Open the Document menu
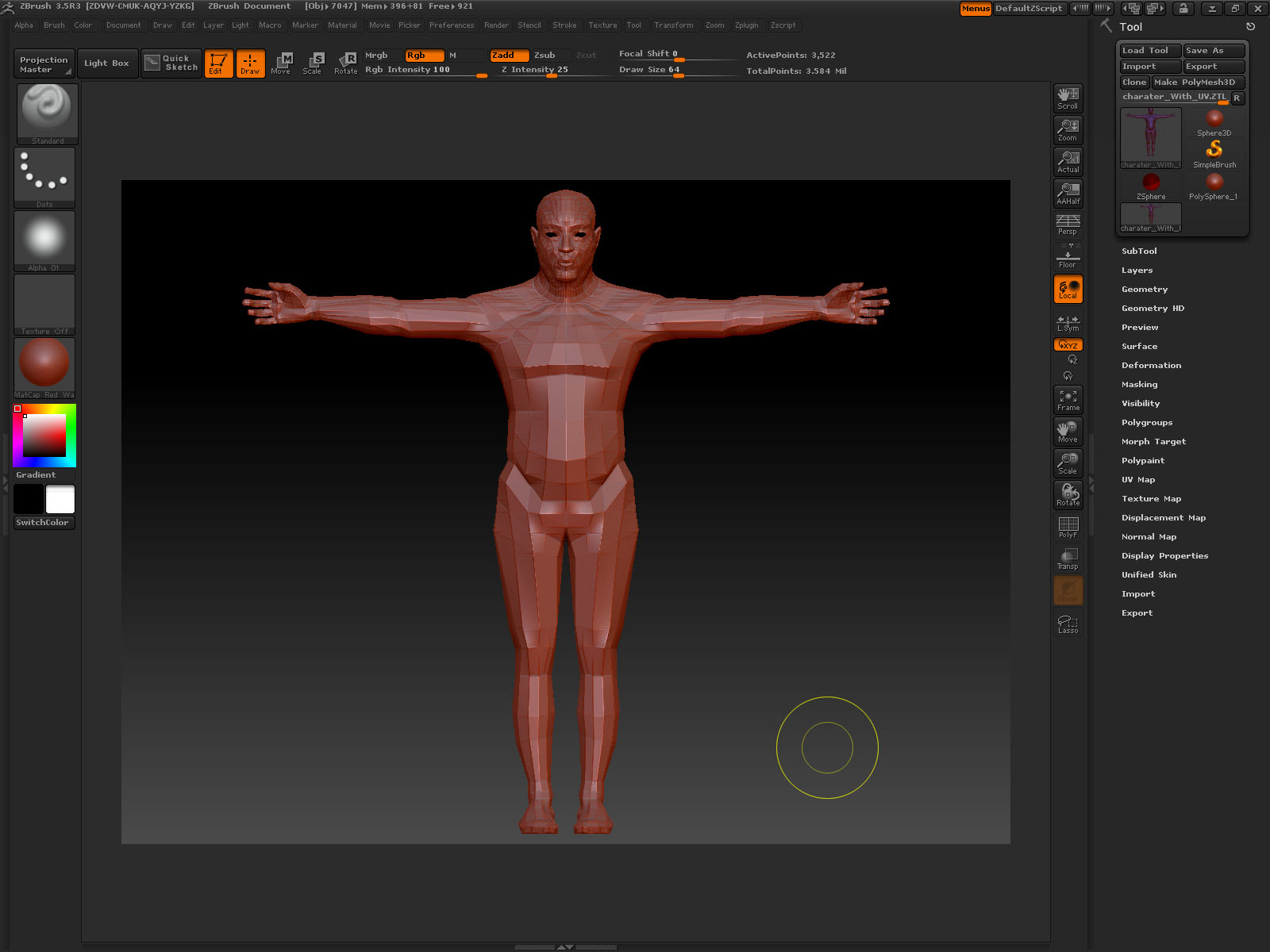The height and width of the screenshot is (952, 1270). pyautogui.click(x=124, y=25)
